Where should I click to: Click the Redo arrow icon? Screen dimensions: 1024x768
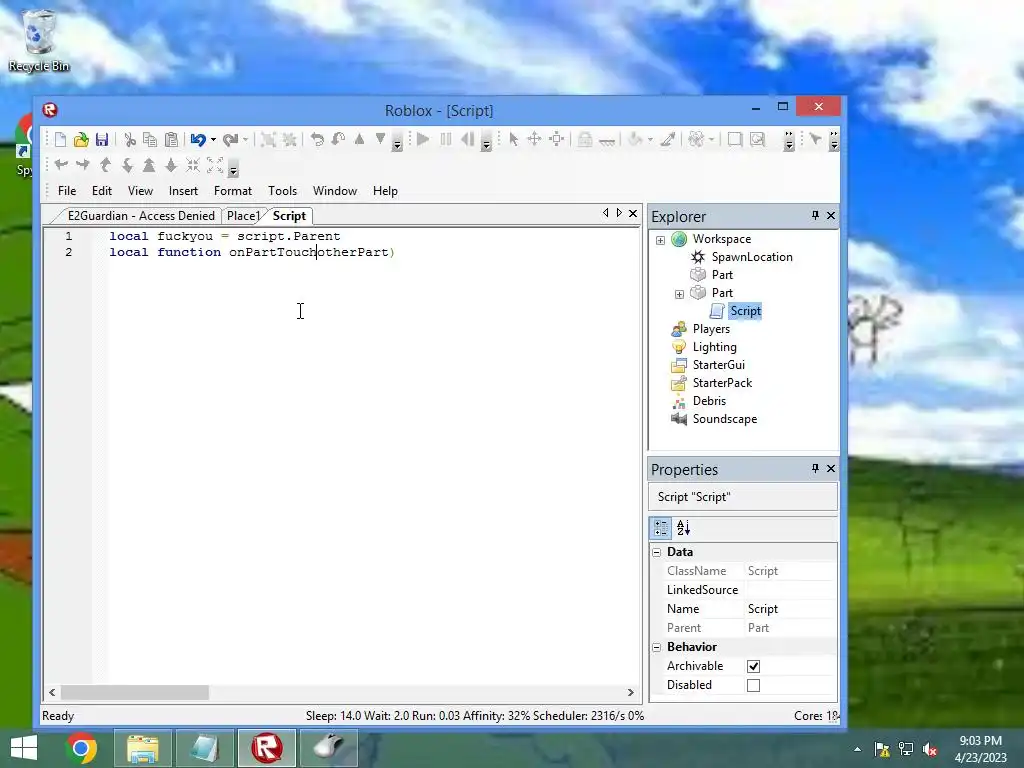pos(230,139)
